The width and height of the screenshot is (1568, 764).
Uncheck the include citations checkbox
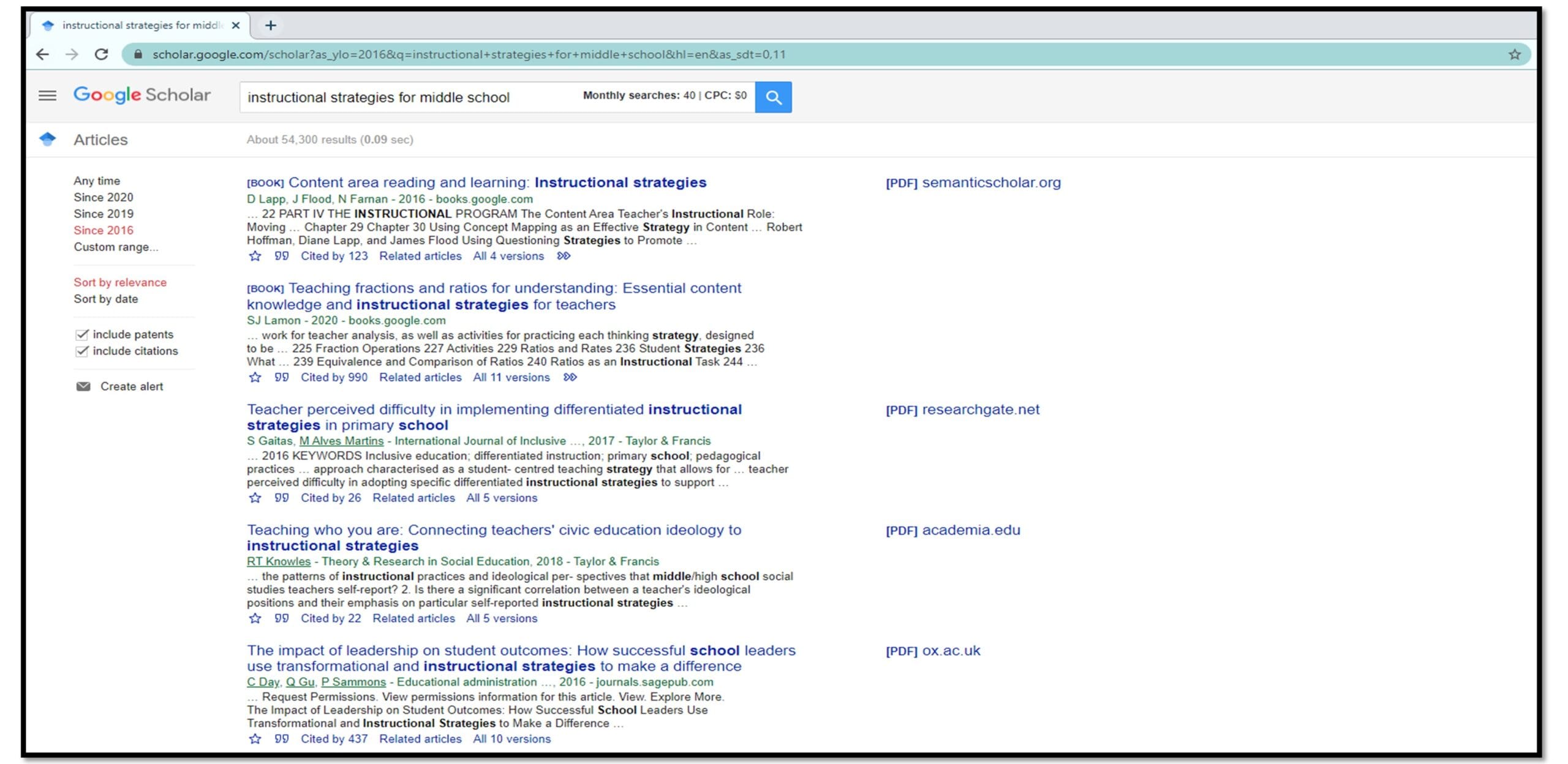[82, 351]
